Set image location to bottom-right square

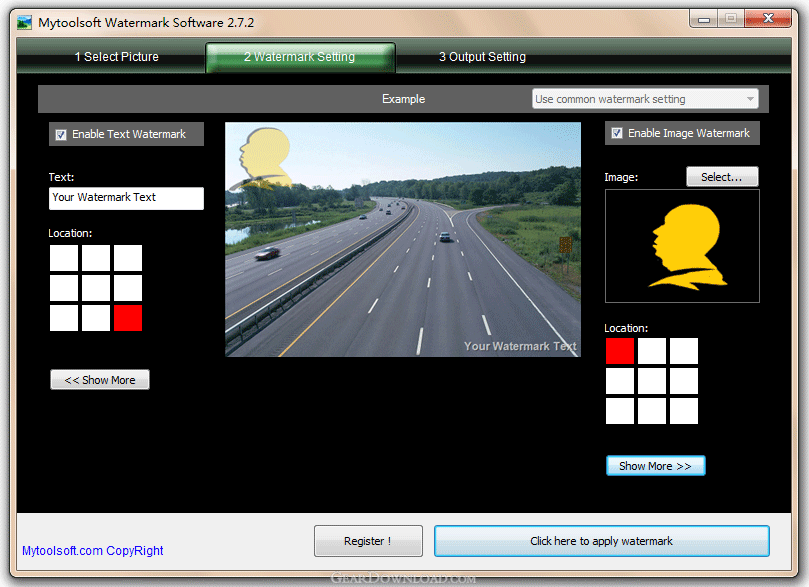tap(684, 411)
